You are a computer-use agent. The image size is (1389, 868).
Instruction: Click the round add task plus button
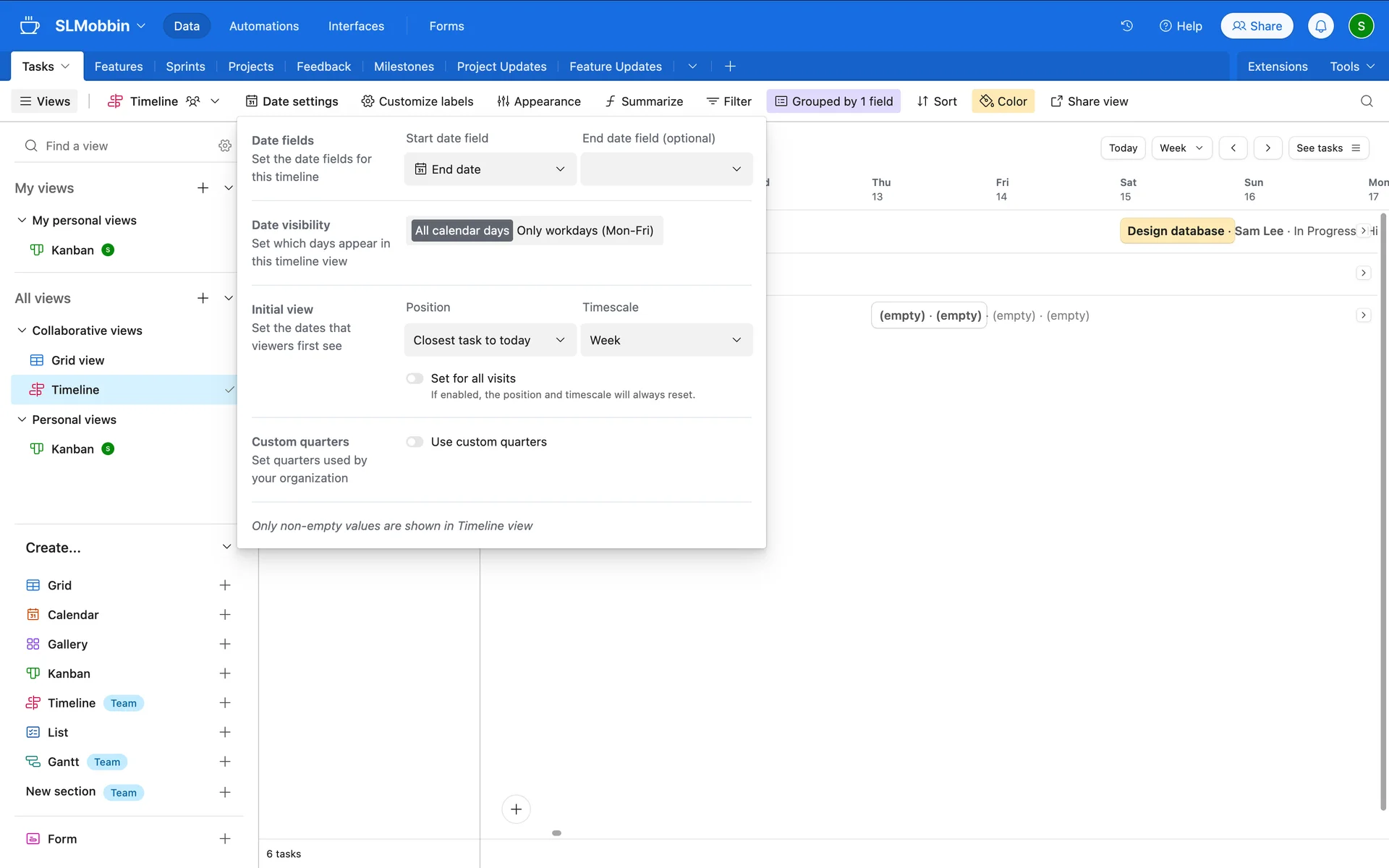(x=516, y=809)
